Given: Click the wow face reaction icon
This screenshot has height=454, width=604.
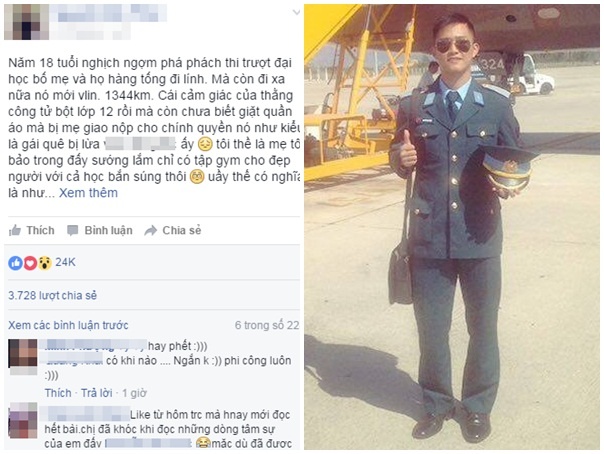Looking at the screenshot, I should pos(45,263).
